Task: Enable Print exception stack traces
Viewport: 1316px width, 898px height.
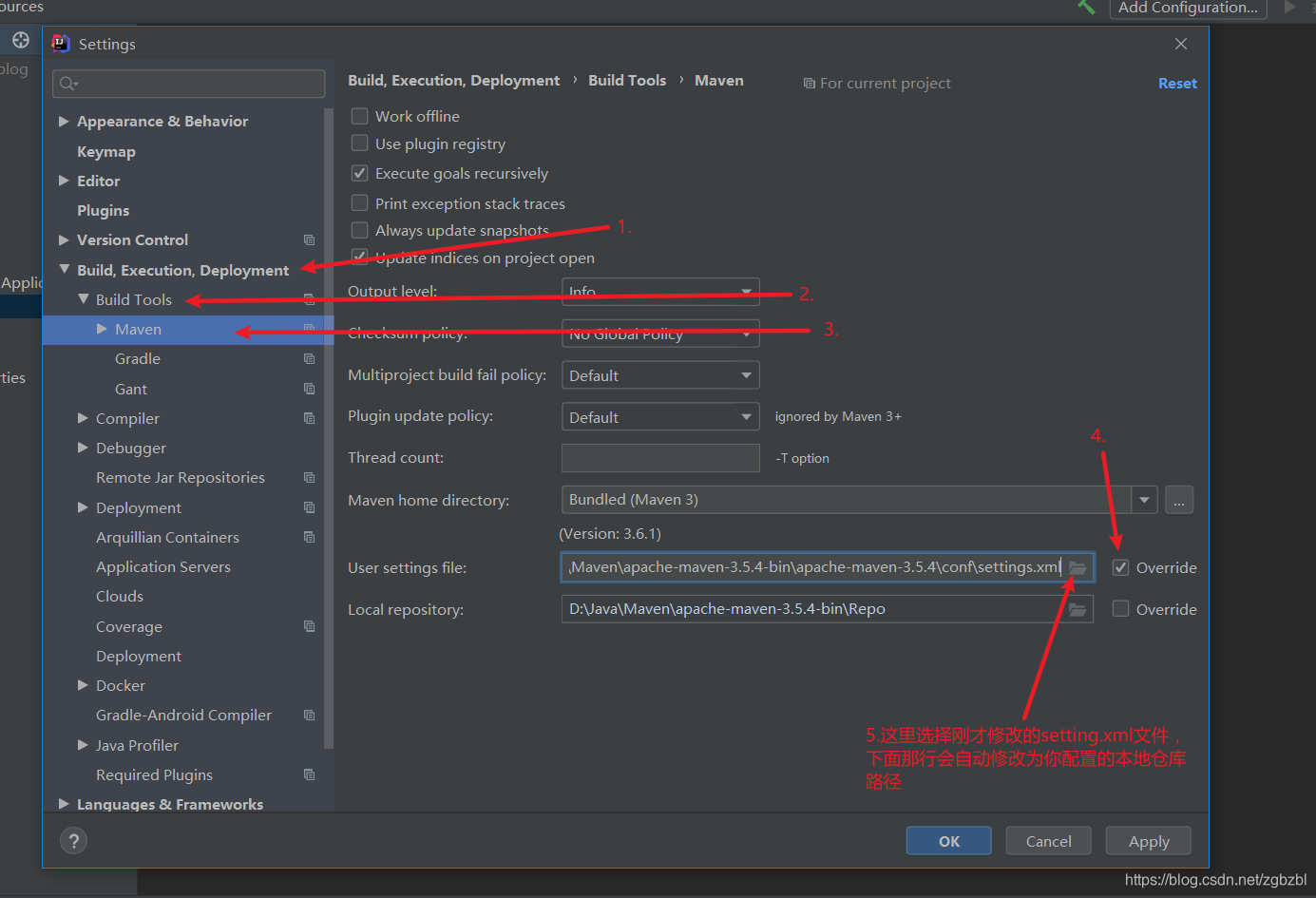Action: pos(359,202)
